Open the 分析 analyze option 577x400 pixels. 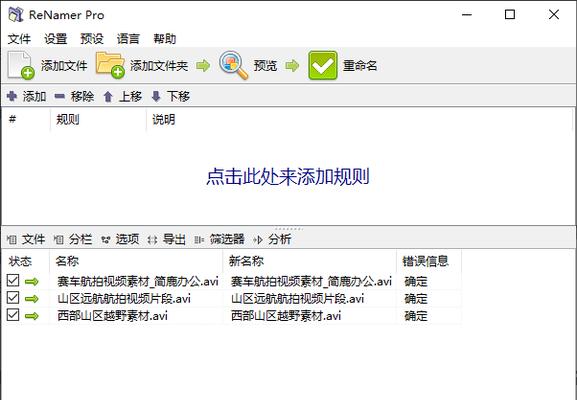272,240
